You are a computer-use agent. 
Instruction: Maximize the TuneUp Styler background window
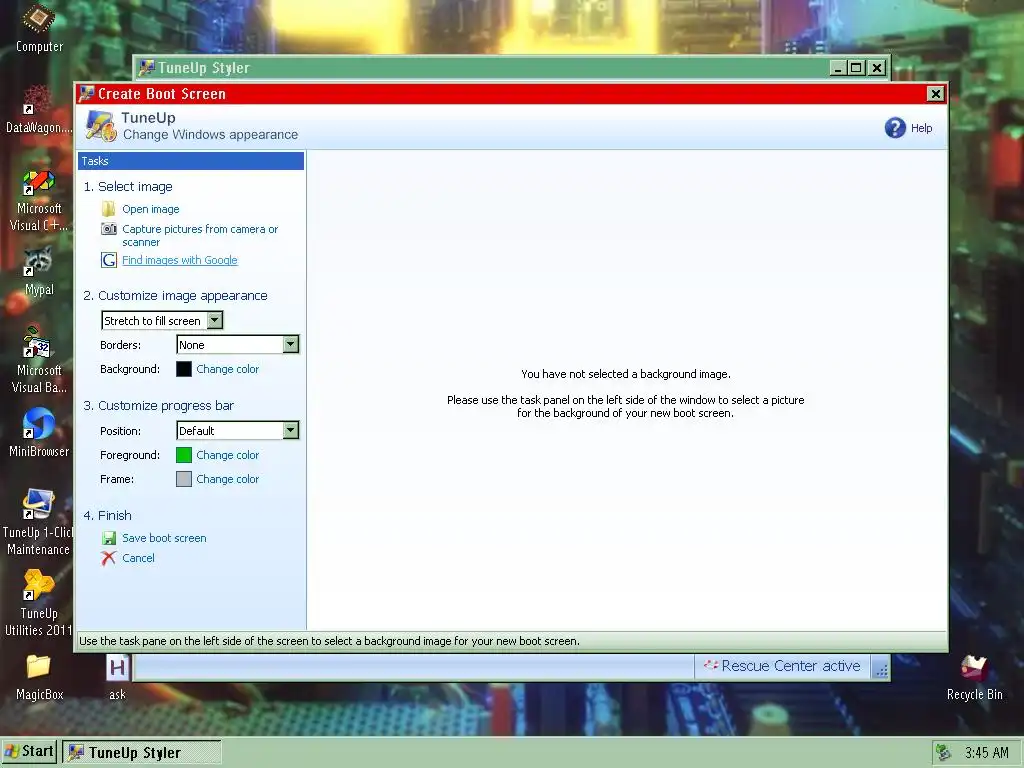pyautogui.click(x=857, y=67)
